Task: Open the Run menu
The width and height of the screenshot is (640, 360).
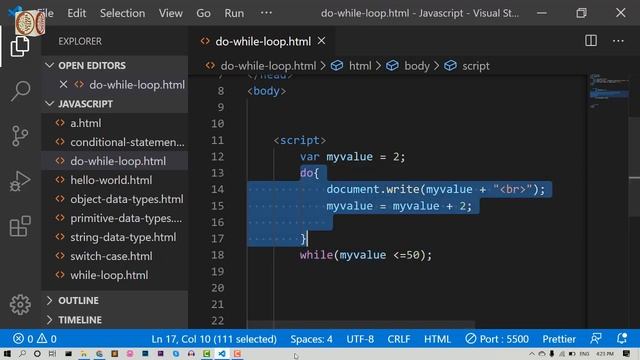Action: tap(234, 13)
